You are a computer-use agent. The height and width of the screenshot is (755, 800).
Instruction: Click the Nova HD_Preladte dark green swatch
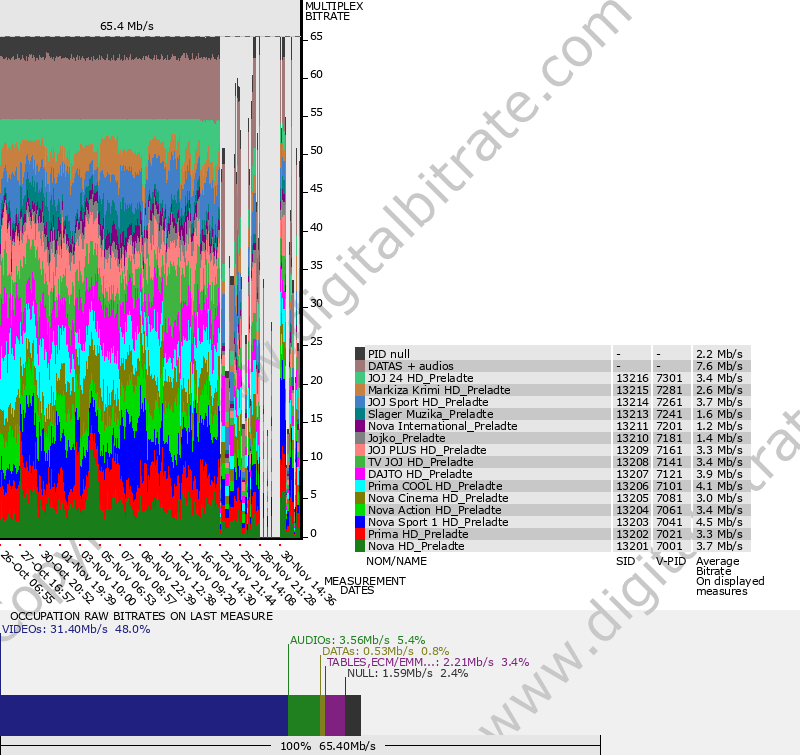360,546
